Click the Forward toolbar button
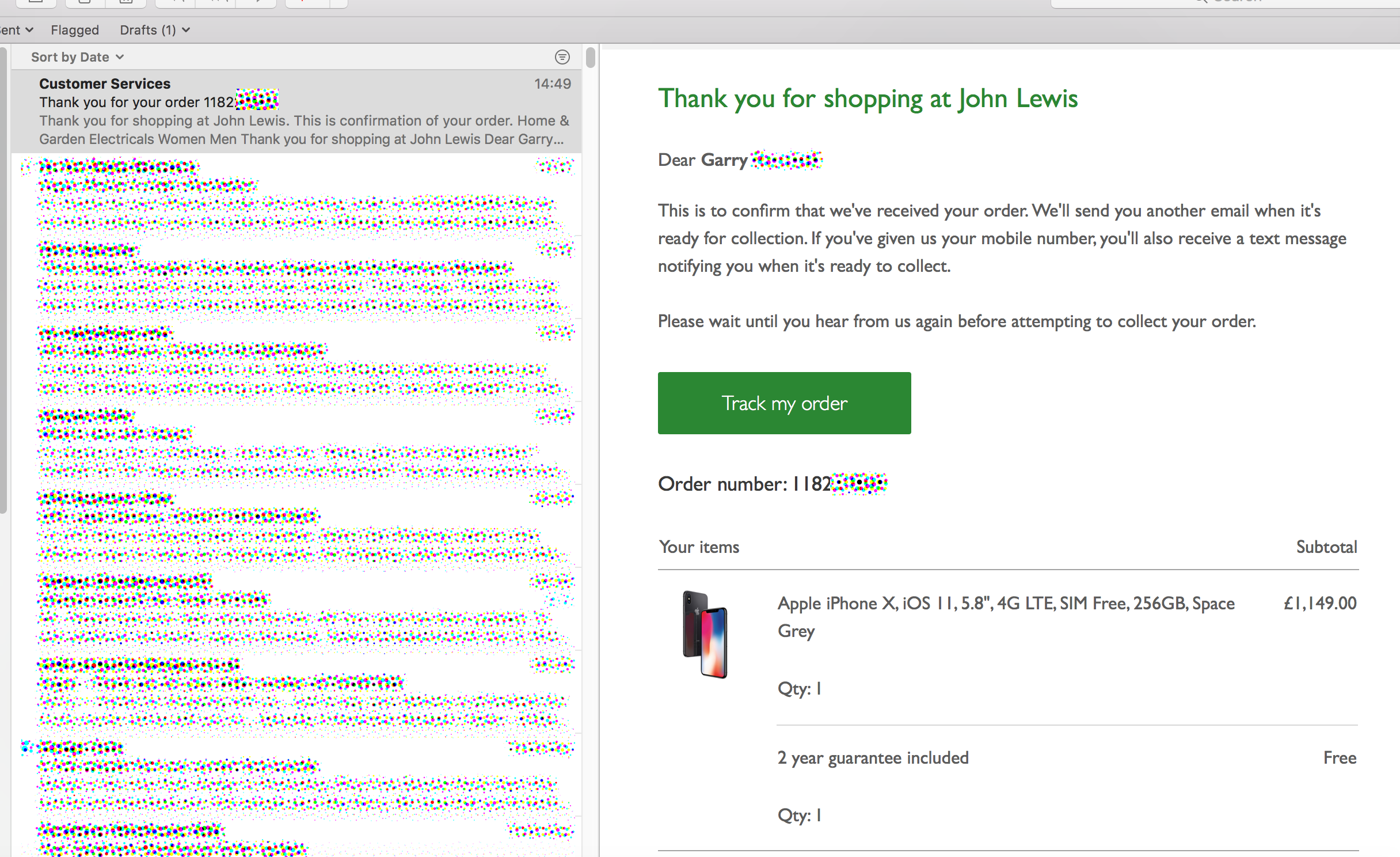 [x=256, y=2]
